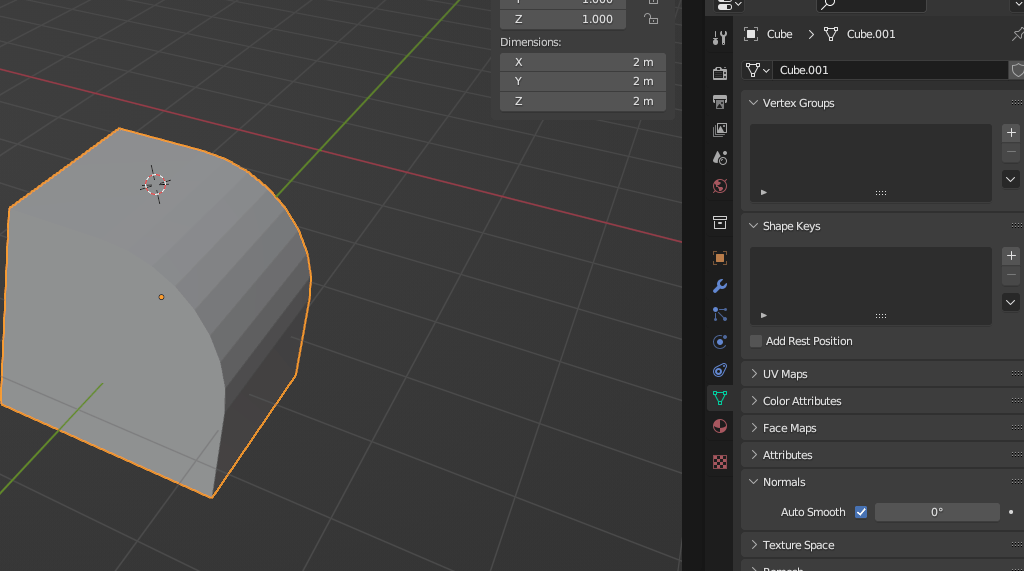Viewport: 1024px width, 571px height.
Task: Click the Cube.001 breadcrumb label
Action: 871,34
